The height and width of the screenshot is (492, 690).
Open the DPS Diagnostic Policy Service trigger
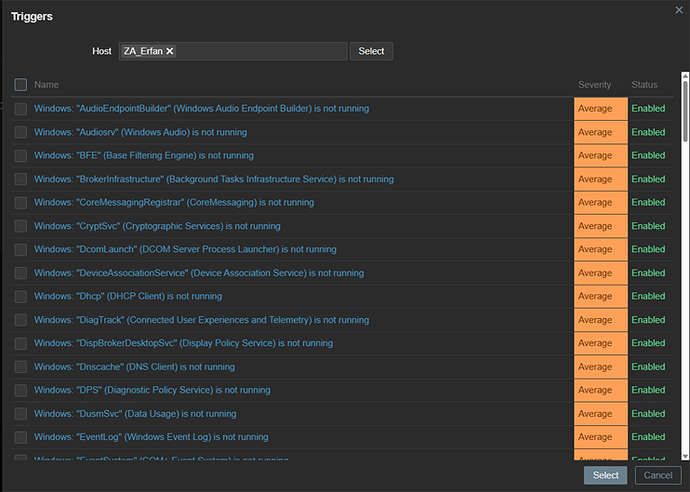point(152,390)
